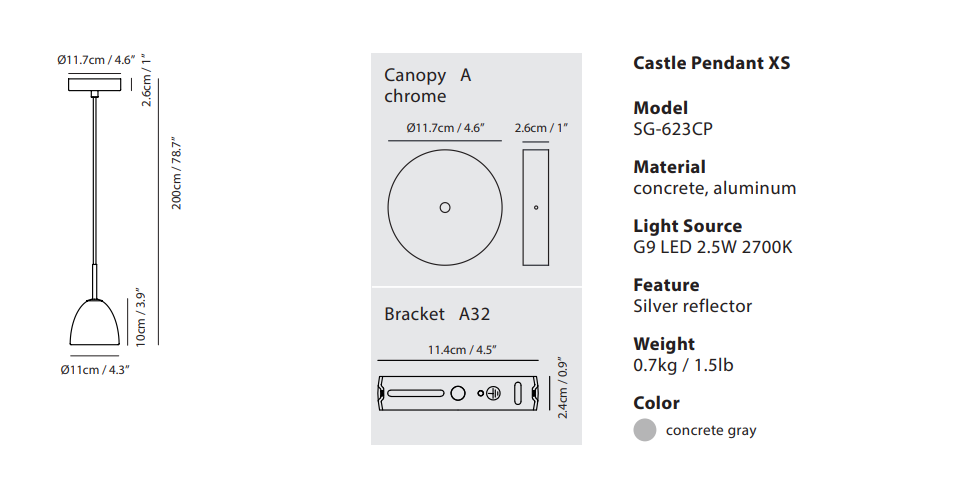Click the ground symbol on the bracket

click(492, 395)
